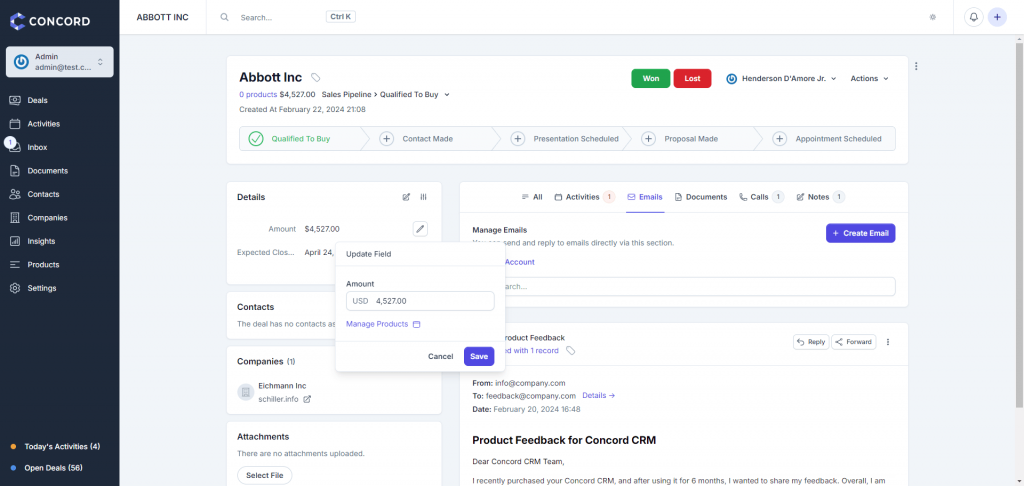Screen dimensions: 1024x486
Task: Click the external link icon beside schiller.info
Action: point(307,399)
